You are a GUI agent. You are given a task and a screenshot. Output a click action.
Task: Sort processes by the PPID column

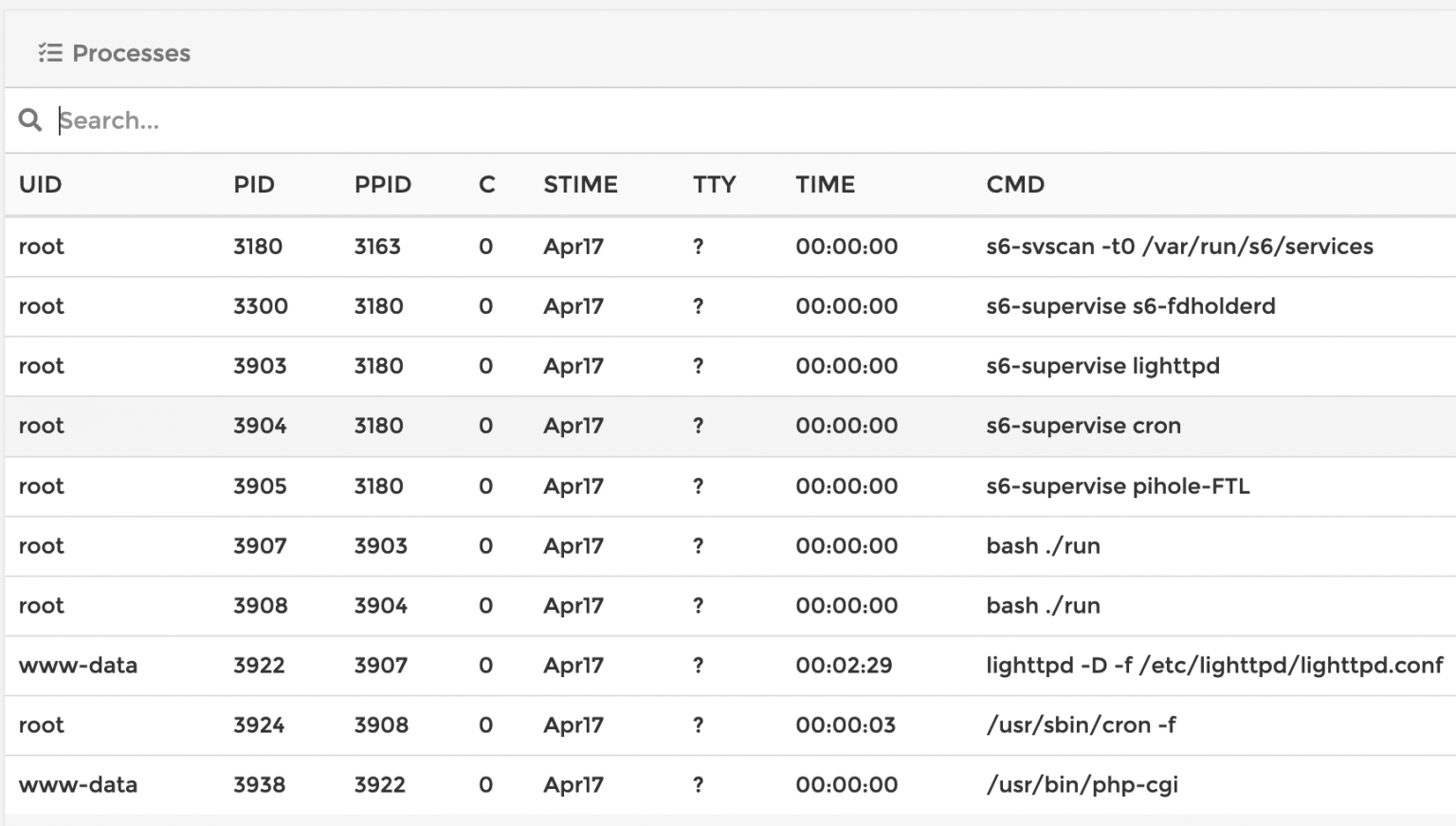(382, 185)
